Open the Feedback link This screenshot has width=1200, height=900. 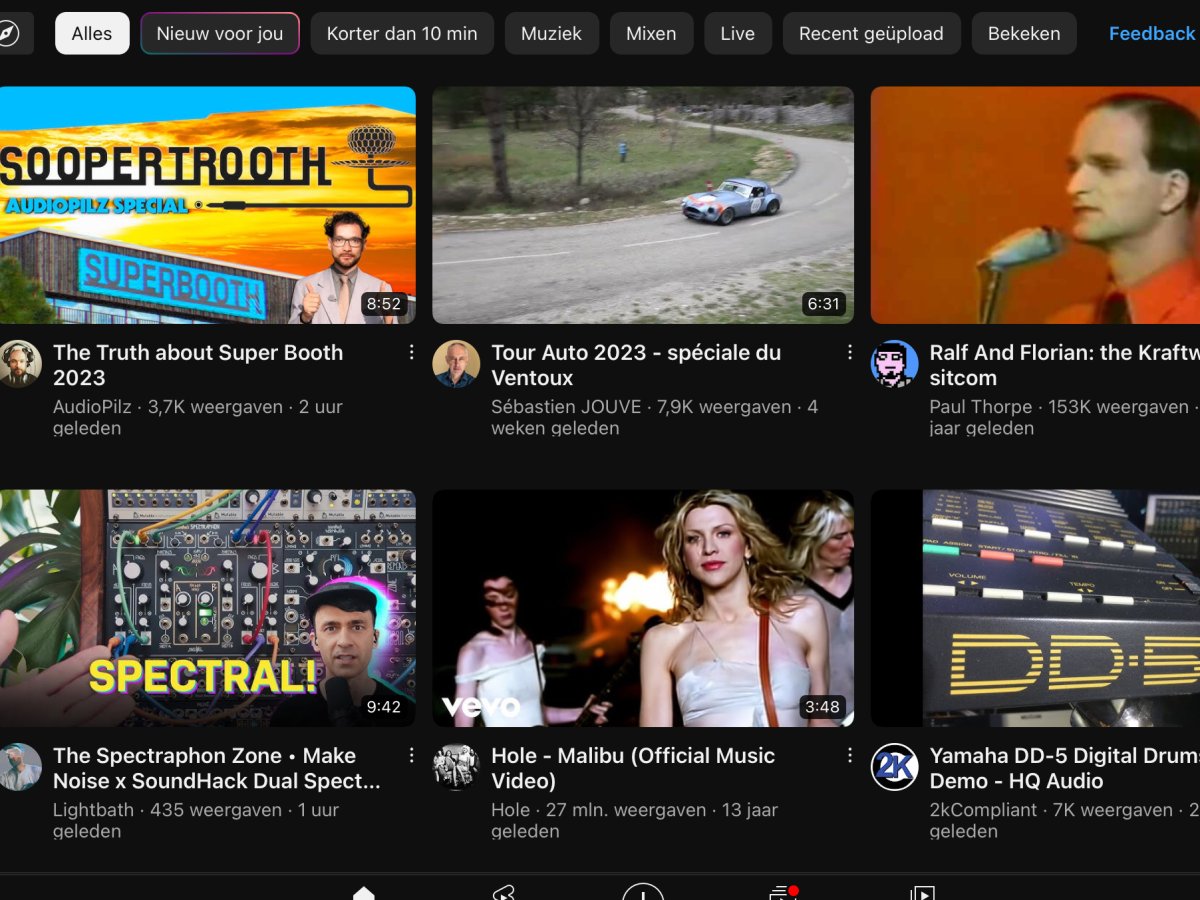coord(1152,33)
